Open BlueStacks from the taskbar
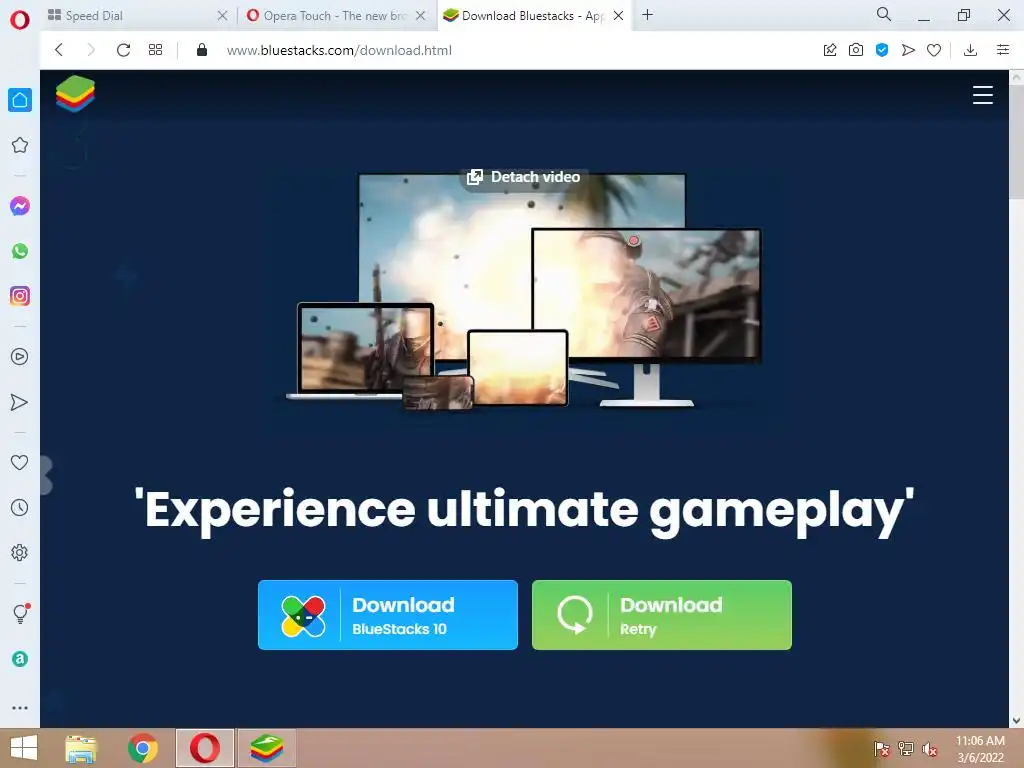 click(x=266, y=748)
